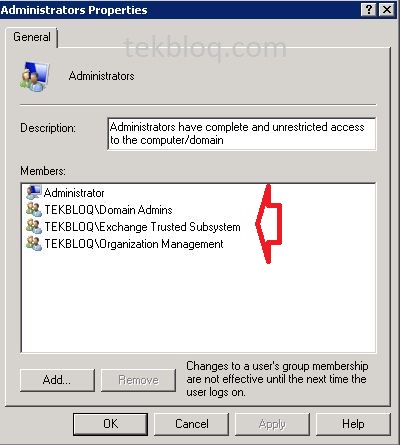Viewport: 401px width, 445px height.
Task: Select the Administrator user icon in members
Action: (x=34, y=192)
